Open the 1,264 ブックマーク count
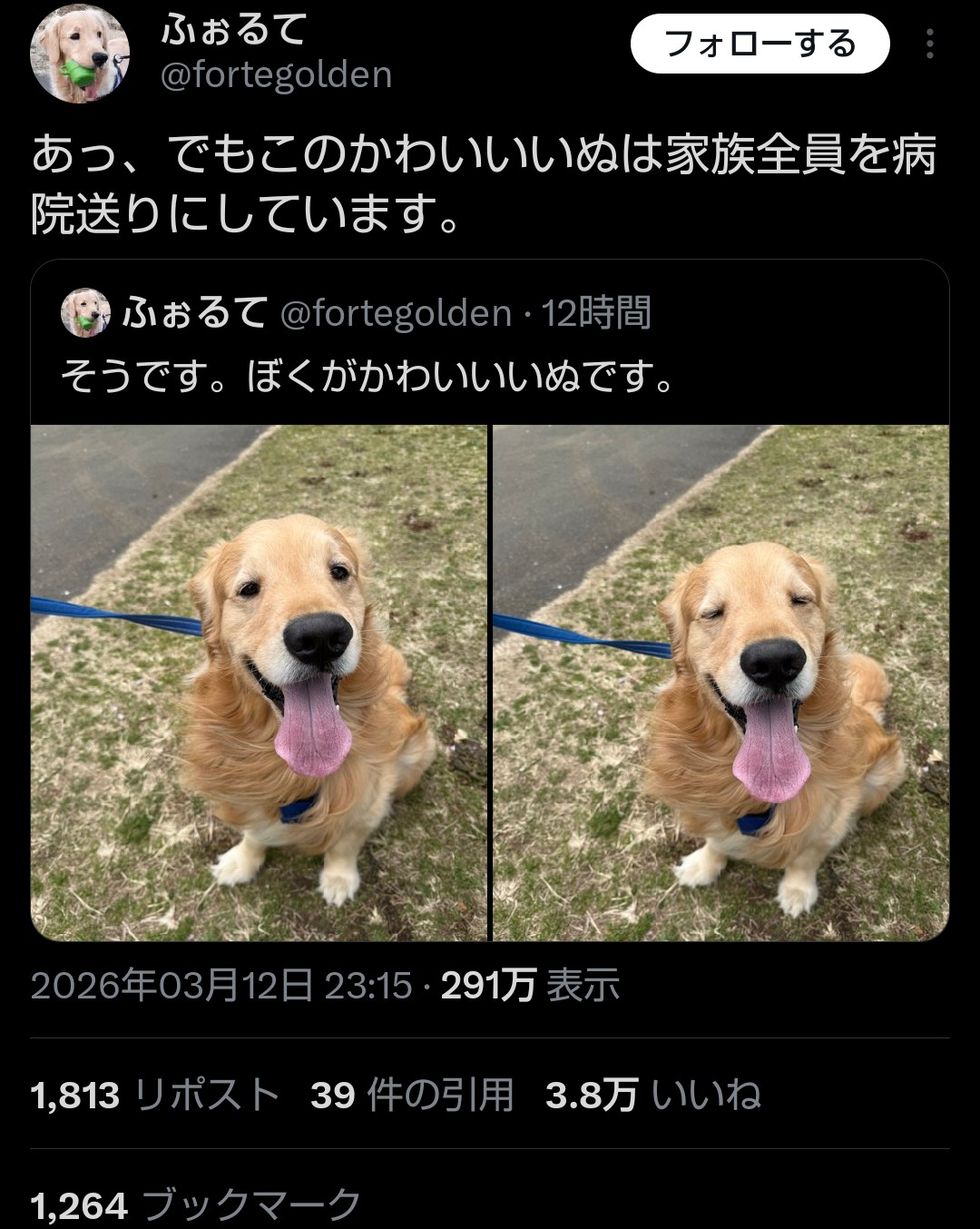The width and height of the screenshot is (980, 1229). tap(196, 1205)
